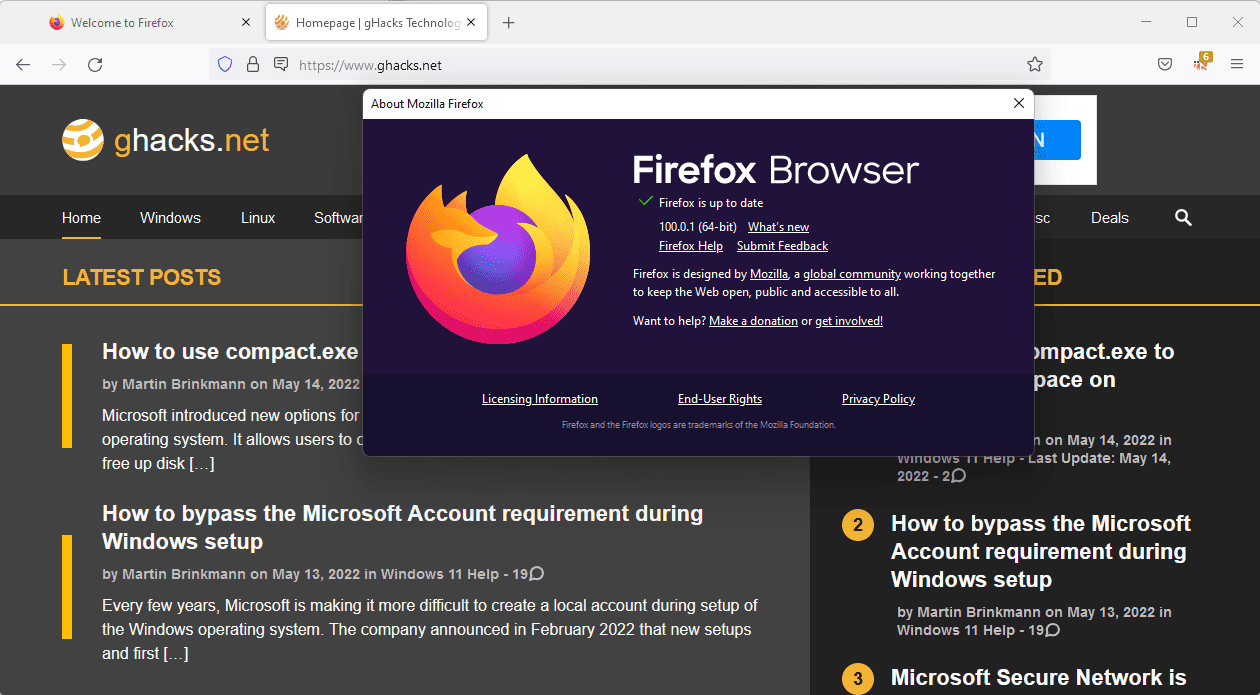Open the Firefox Help link

point(691,246)
